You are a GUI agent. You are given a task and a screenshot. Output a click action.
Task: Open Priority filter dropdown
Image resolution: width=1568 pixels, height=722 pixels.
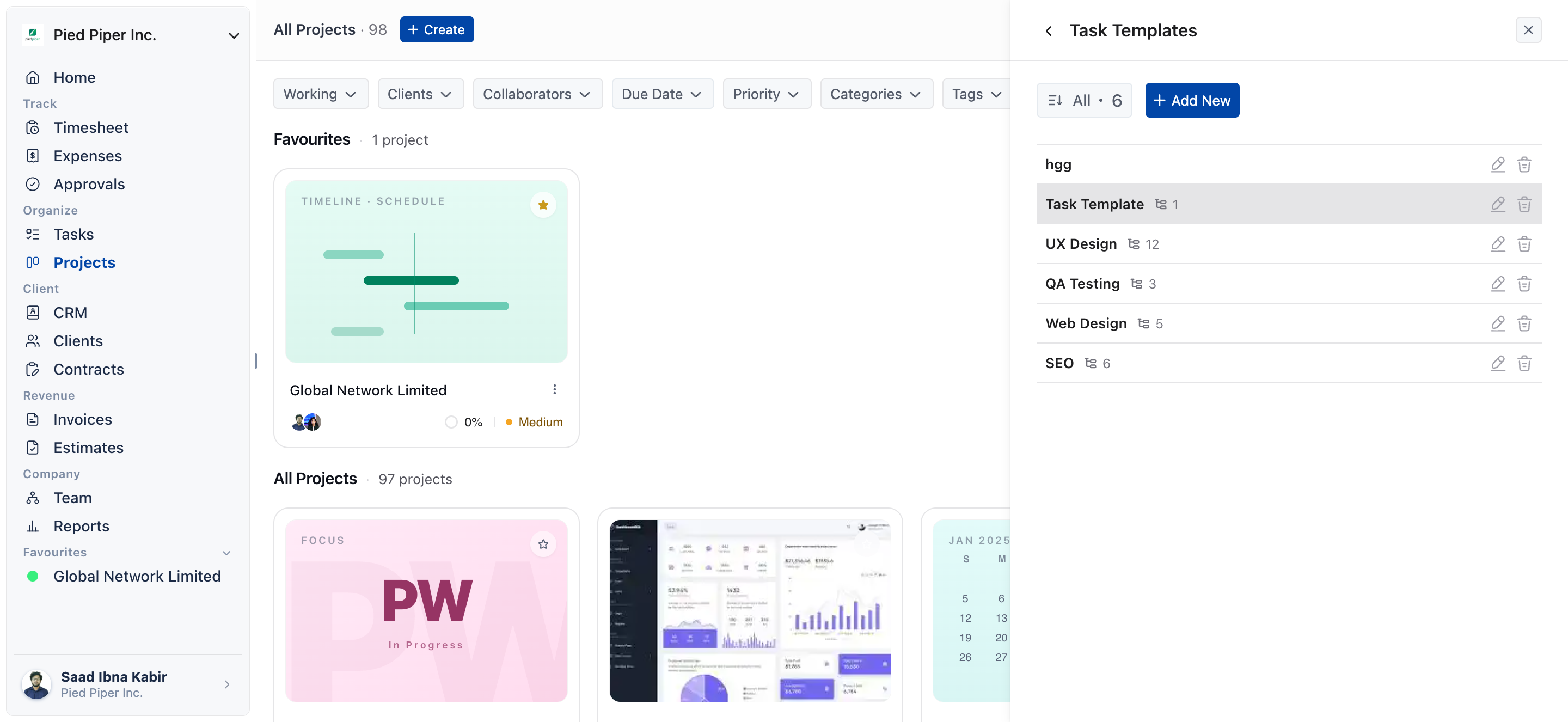tap(767, 94)
